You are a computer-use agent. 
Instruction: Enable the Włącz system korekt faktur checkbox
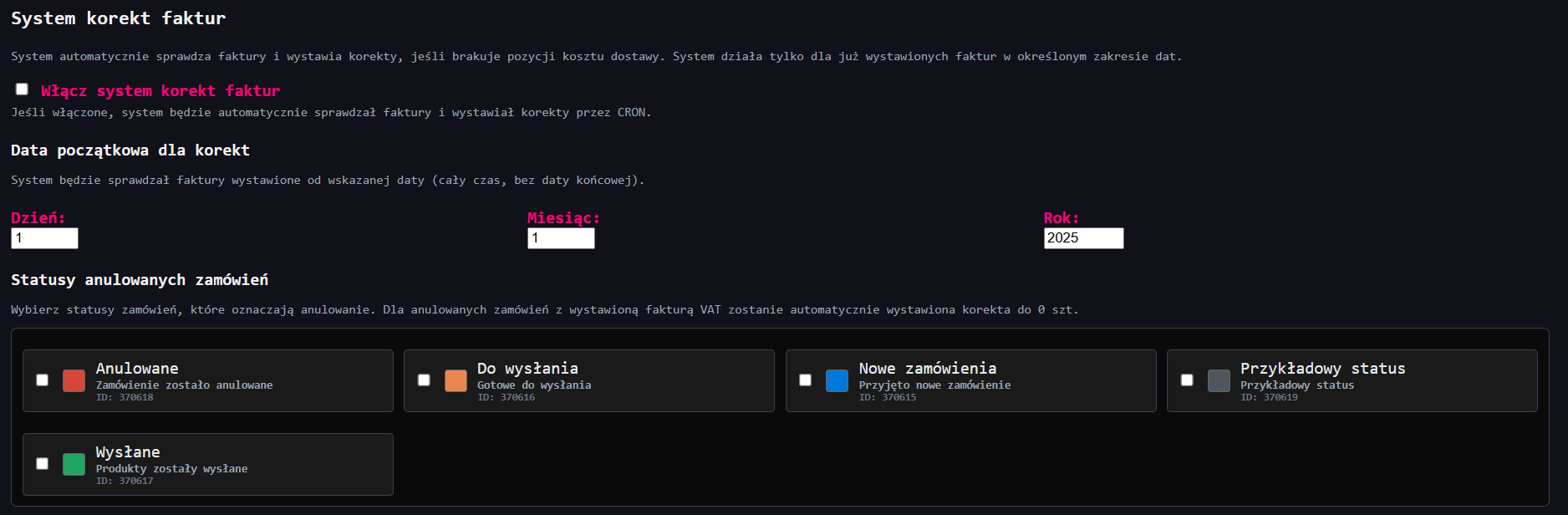(x=22, y=89)
